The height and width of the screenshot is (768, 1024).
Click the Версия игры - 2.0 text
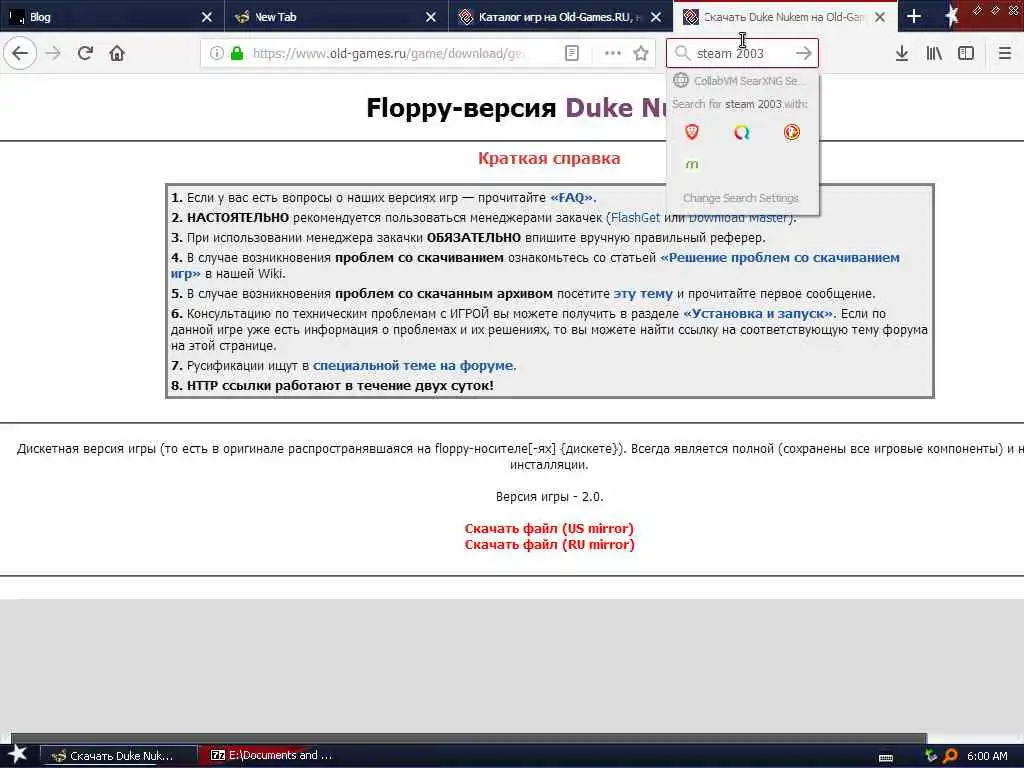coord(549,496)
